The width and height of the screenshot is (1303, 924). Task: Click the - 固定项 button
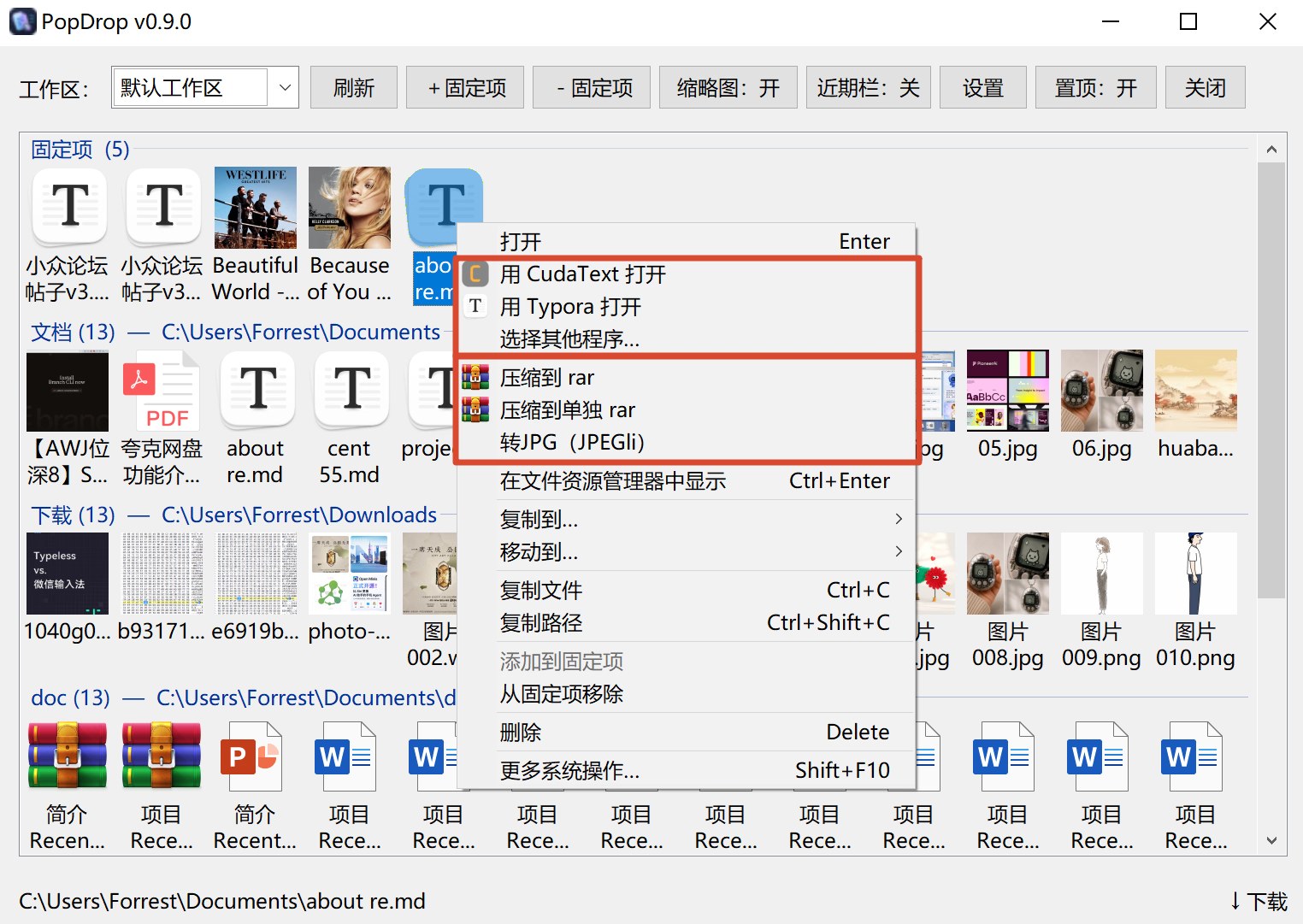[592, 87]
